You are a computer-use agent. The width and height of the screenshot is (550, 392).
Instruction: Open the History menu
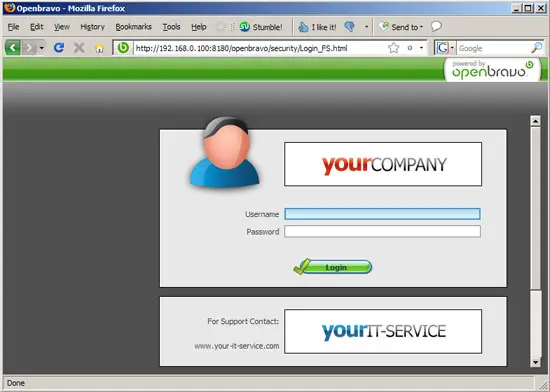(93, 27)
